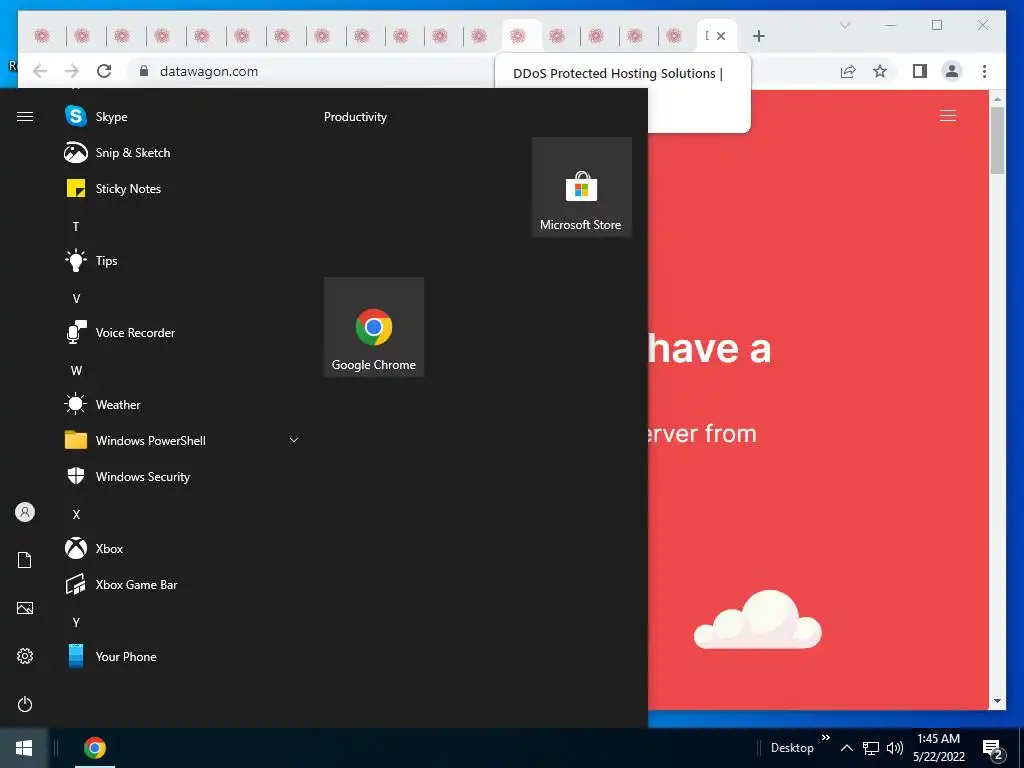This screenshot has width=1024, height=768.
Task: Open Chrome side panel
Action: (920, 71)
